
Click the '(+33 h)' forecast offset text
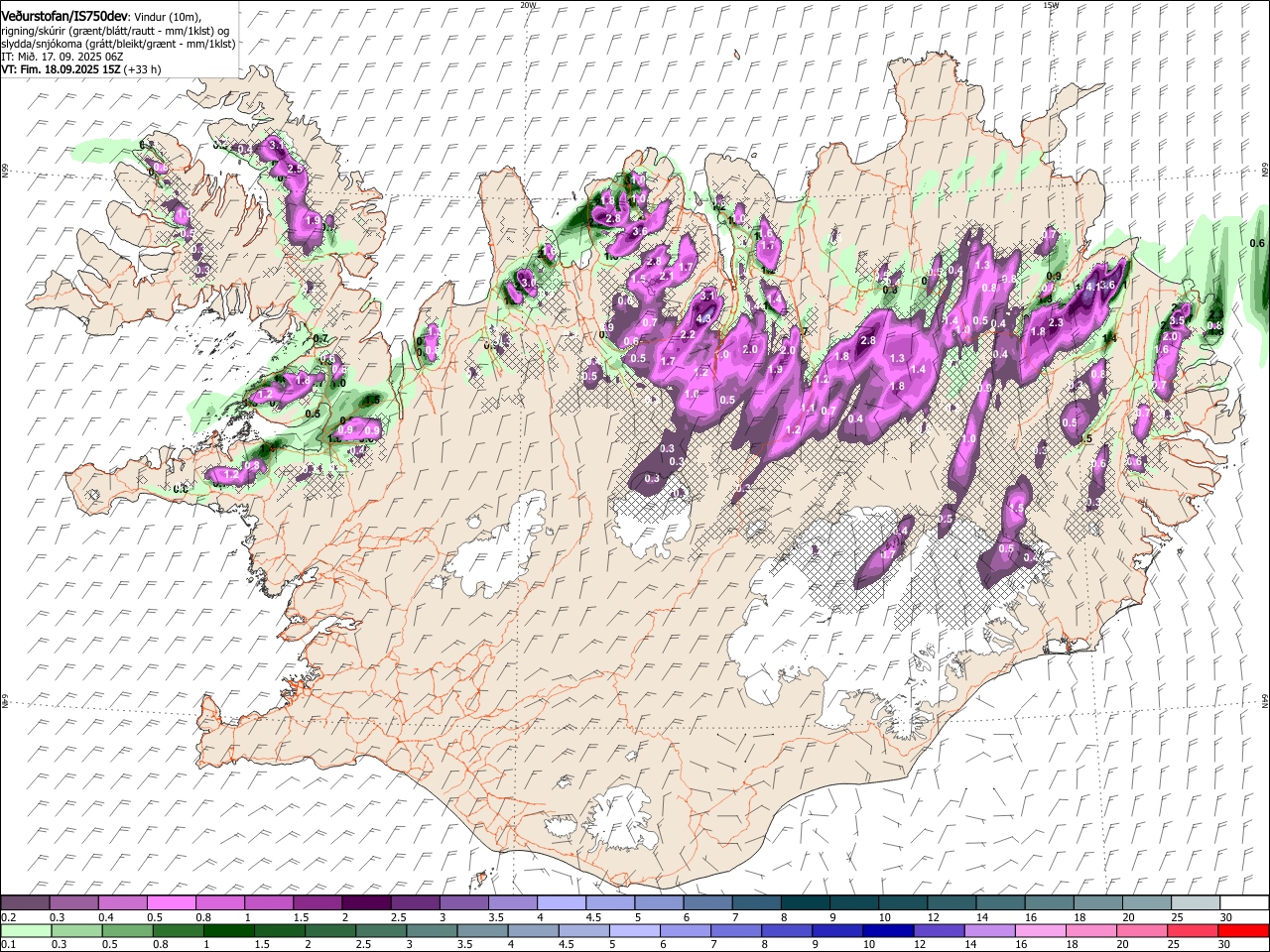pos(143,69)
